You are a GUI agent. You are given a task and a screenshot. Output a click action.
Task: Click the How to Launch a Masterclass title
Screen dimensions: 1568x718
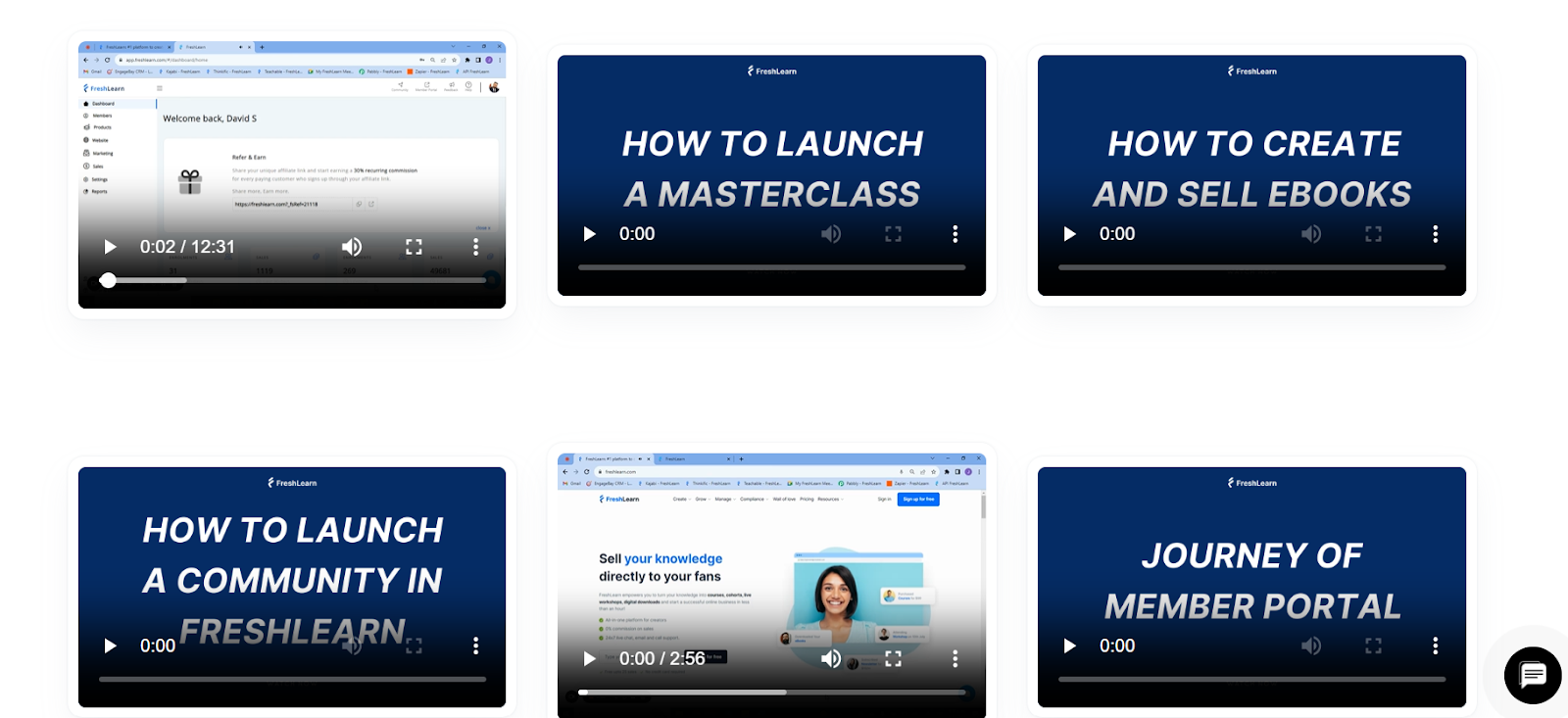click(x=772, y=168)
